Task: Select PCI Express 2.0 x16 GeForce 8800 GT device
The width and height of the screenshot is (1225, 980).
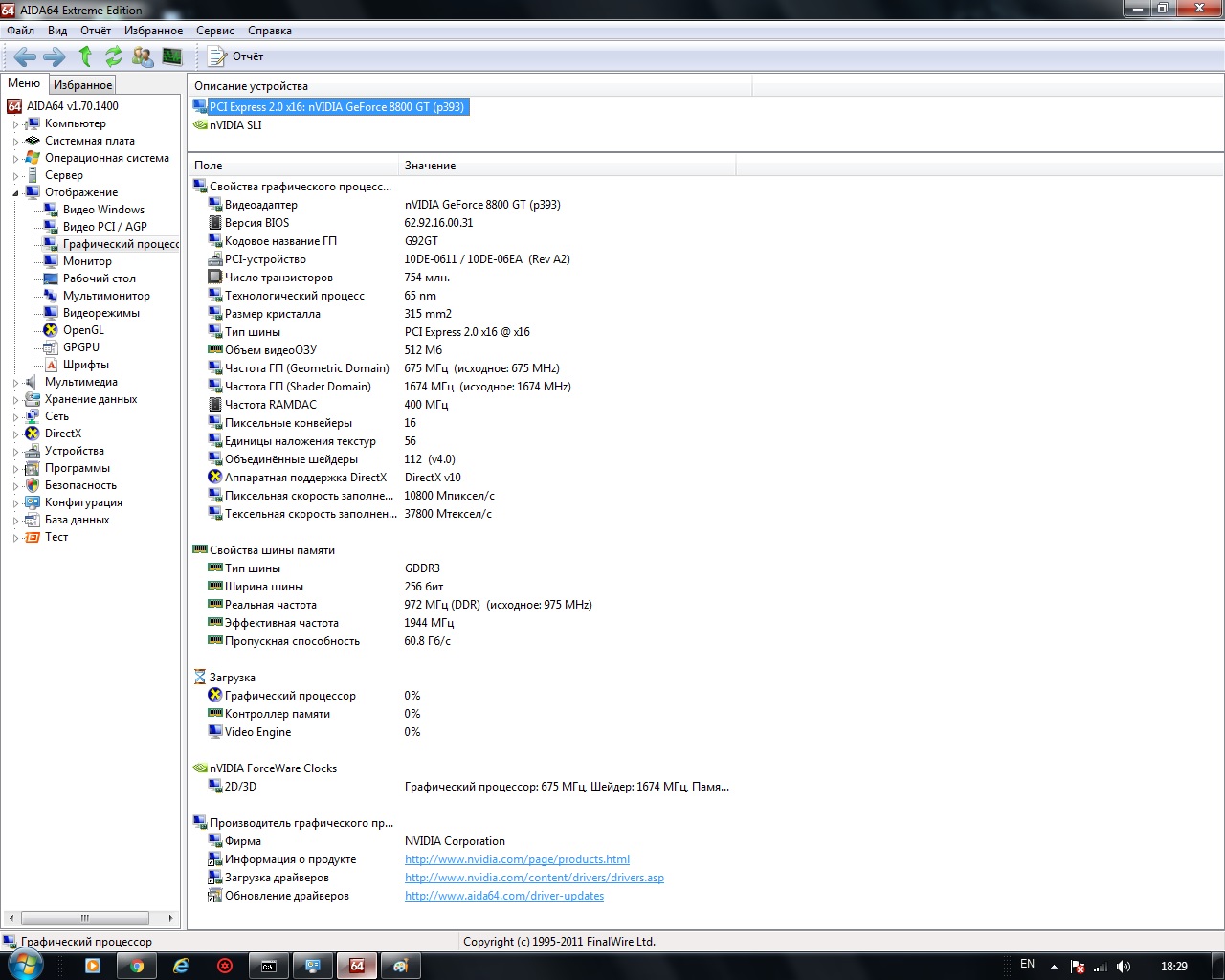Action: (x=331, y=107)
